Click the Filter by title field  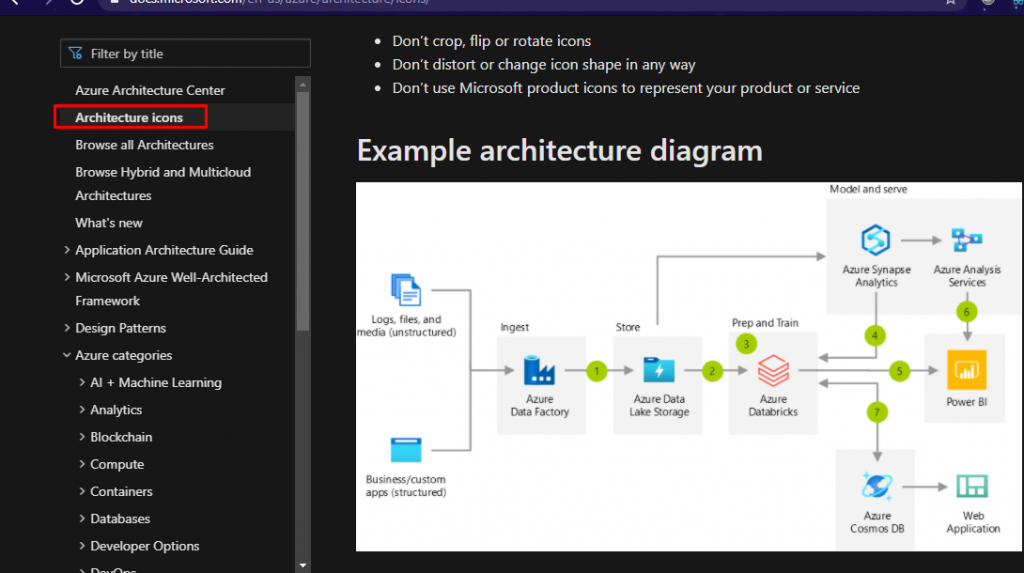186,54
